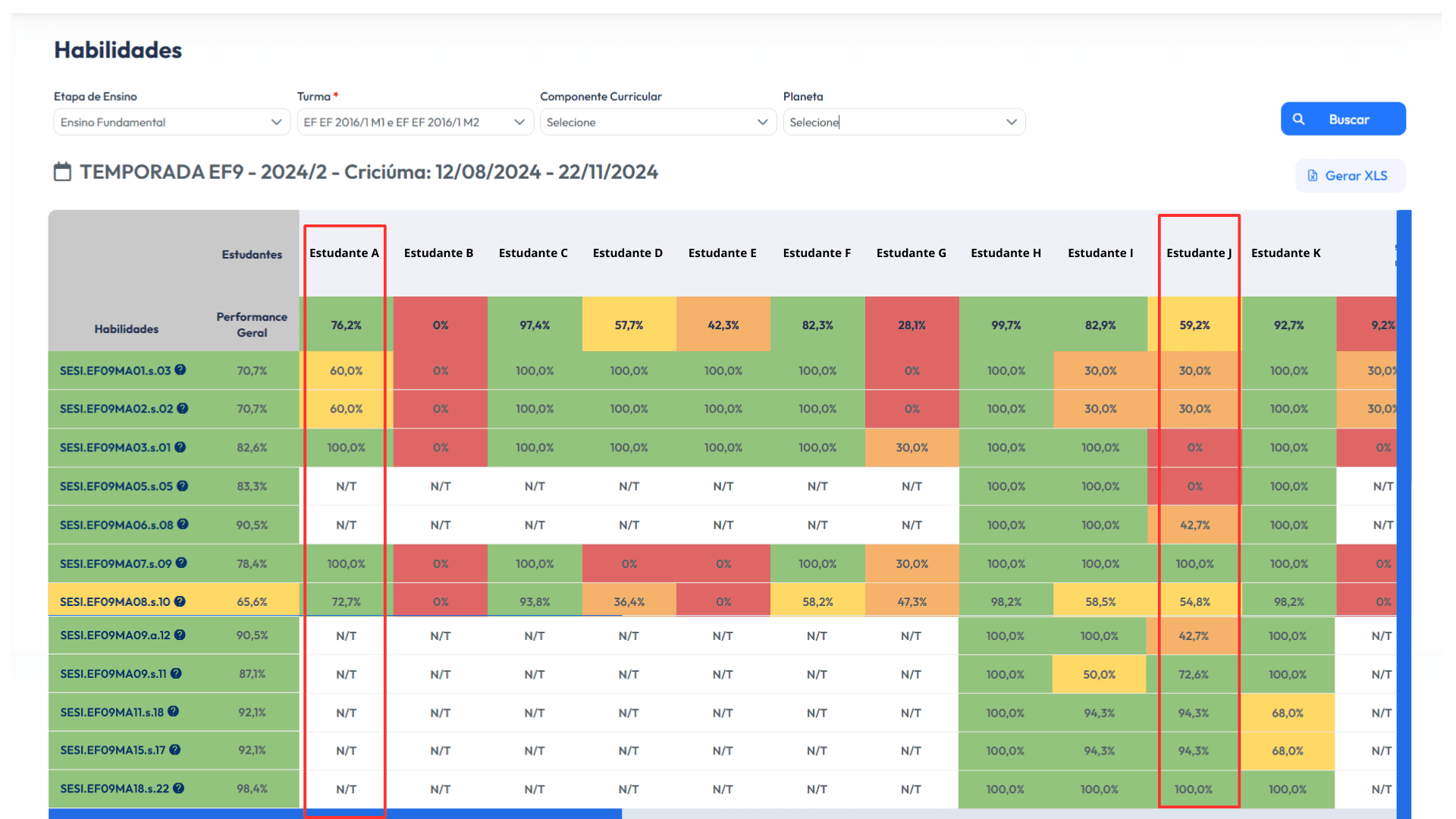Show info icon for SESI.EF09MA08.s.10
The width and height of the screenshot is (1456, 819).
point(180,601)
